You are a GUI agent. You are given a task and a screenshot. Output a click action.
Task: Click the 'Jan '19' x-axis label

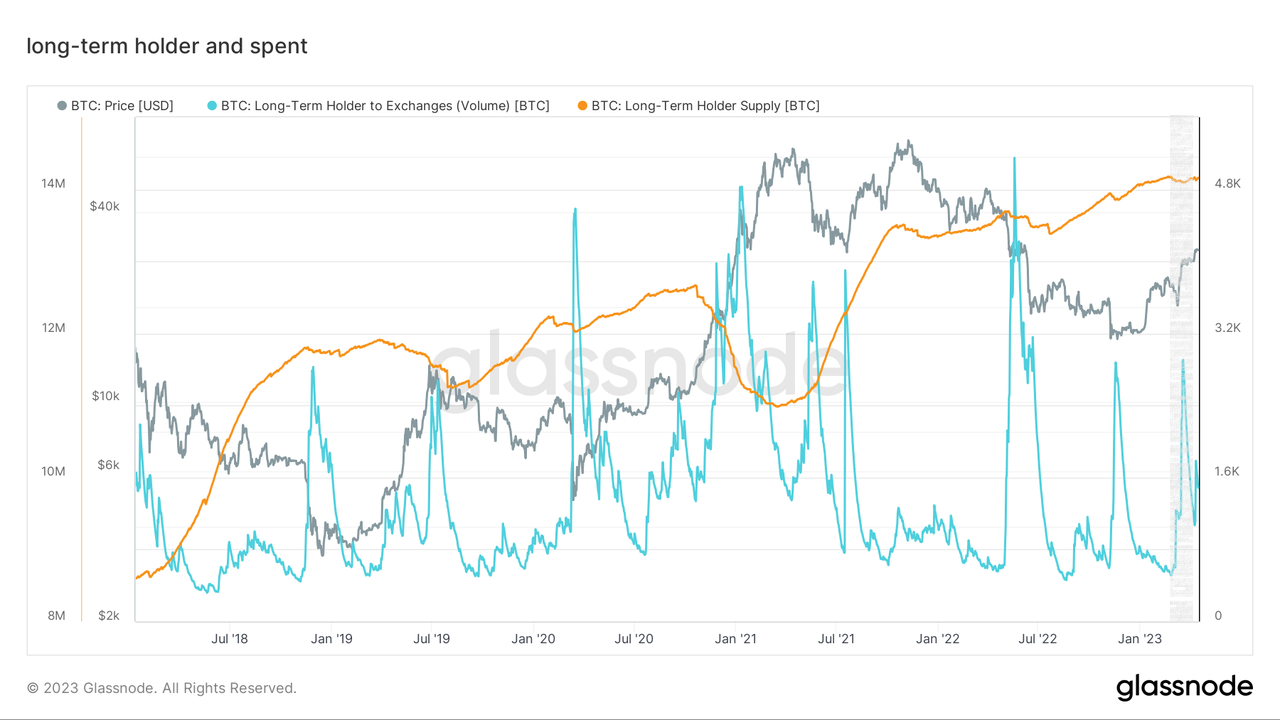coord(331,638)
